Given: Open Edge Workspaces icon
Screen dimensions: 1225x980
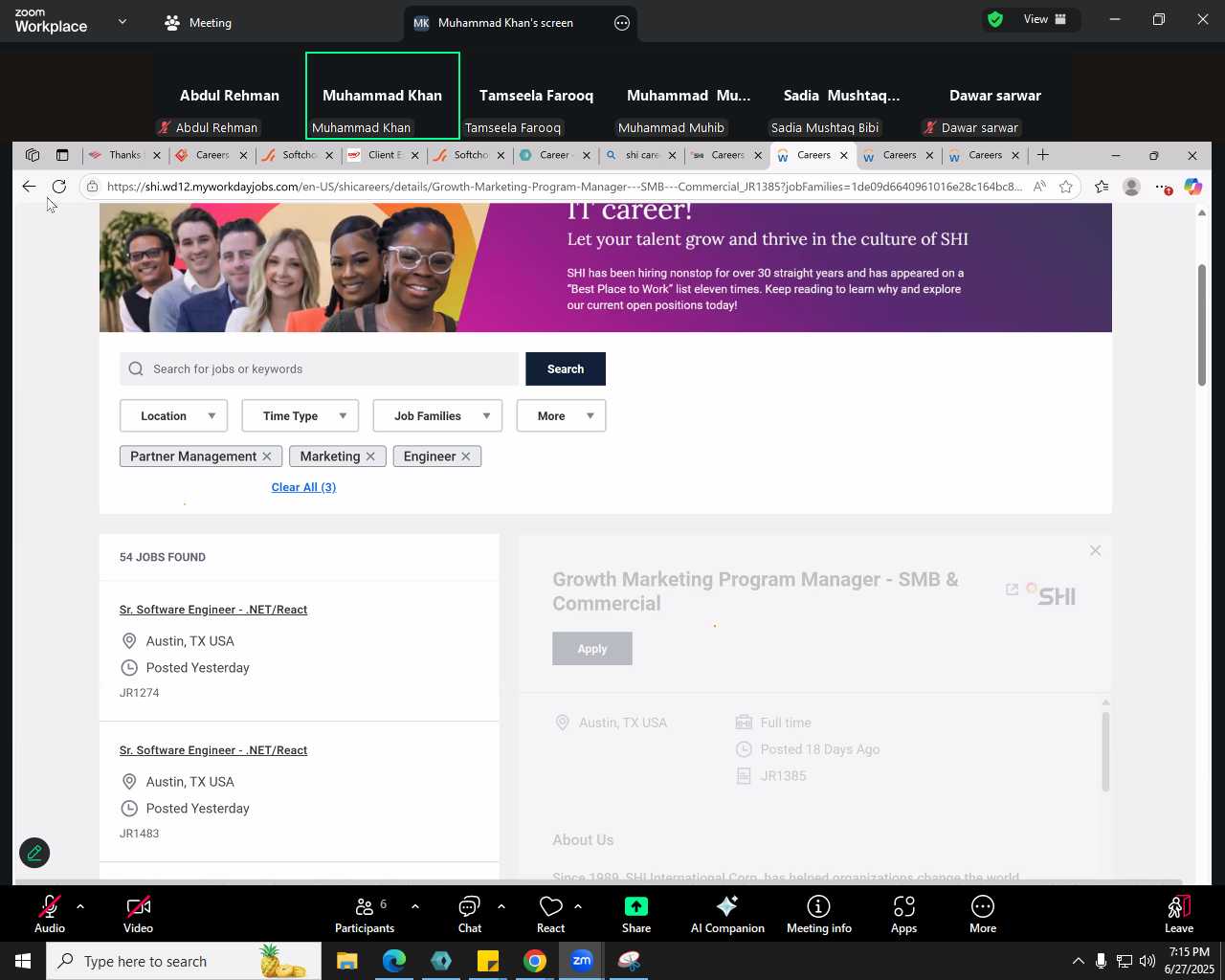Looking at the screenshot, I should point(33,155).
